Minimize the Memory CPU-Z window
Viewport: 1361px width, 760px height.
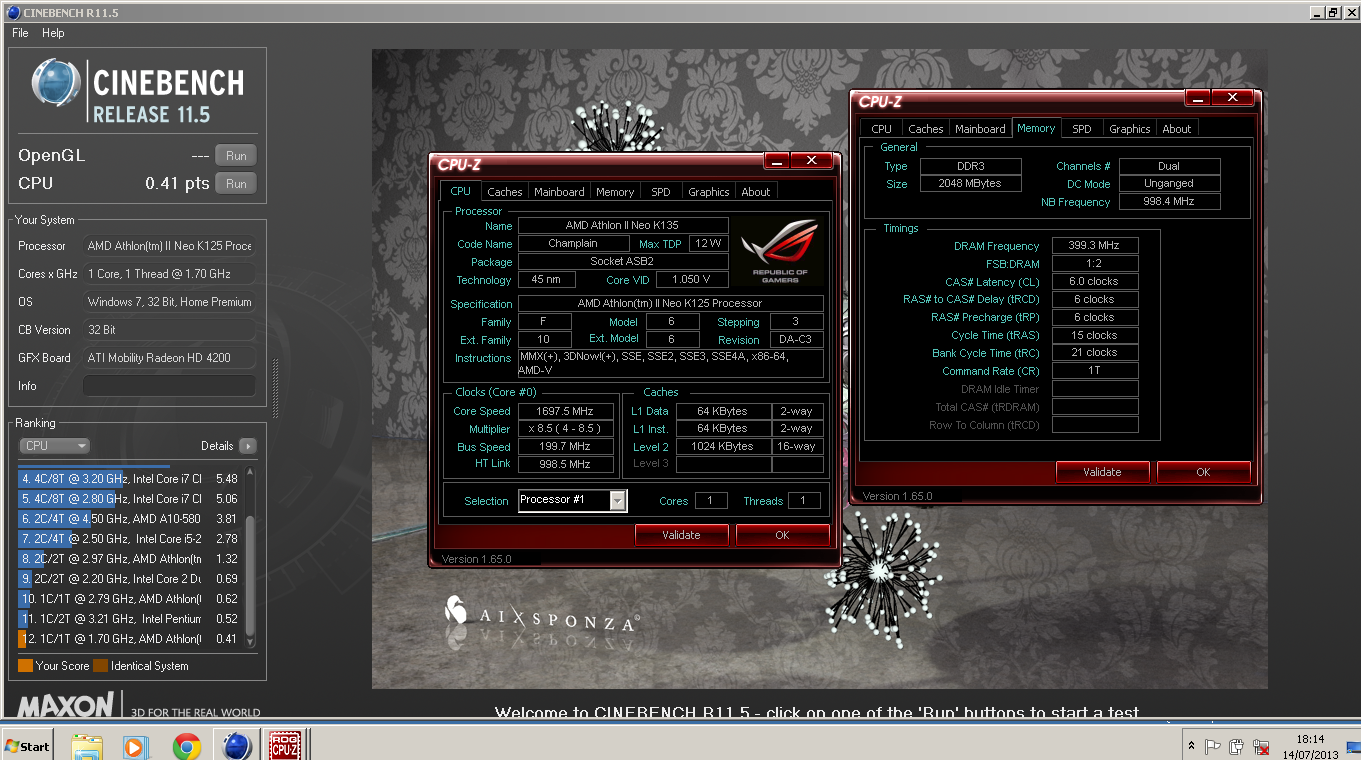(1198, 98)
